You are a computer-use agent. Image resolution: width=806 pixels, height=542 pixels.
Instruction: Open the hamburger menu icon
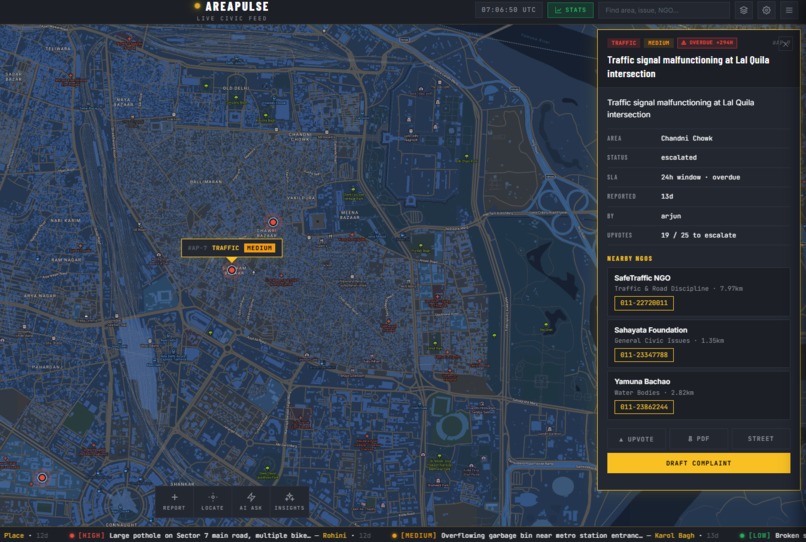pos(789,10)
